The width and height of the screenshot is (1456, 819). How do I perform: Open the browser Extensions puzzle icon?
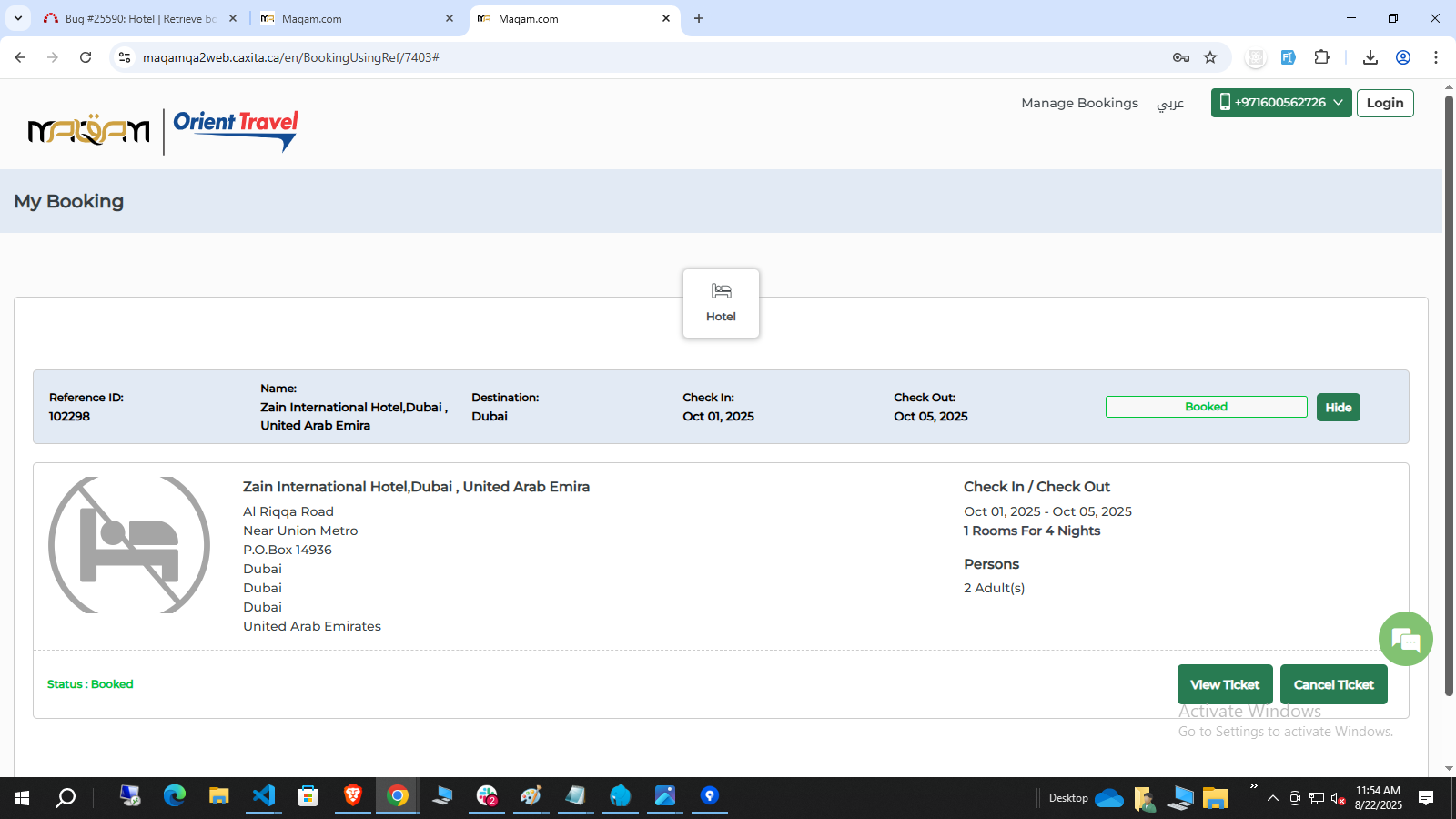(1321, 57)
